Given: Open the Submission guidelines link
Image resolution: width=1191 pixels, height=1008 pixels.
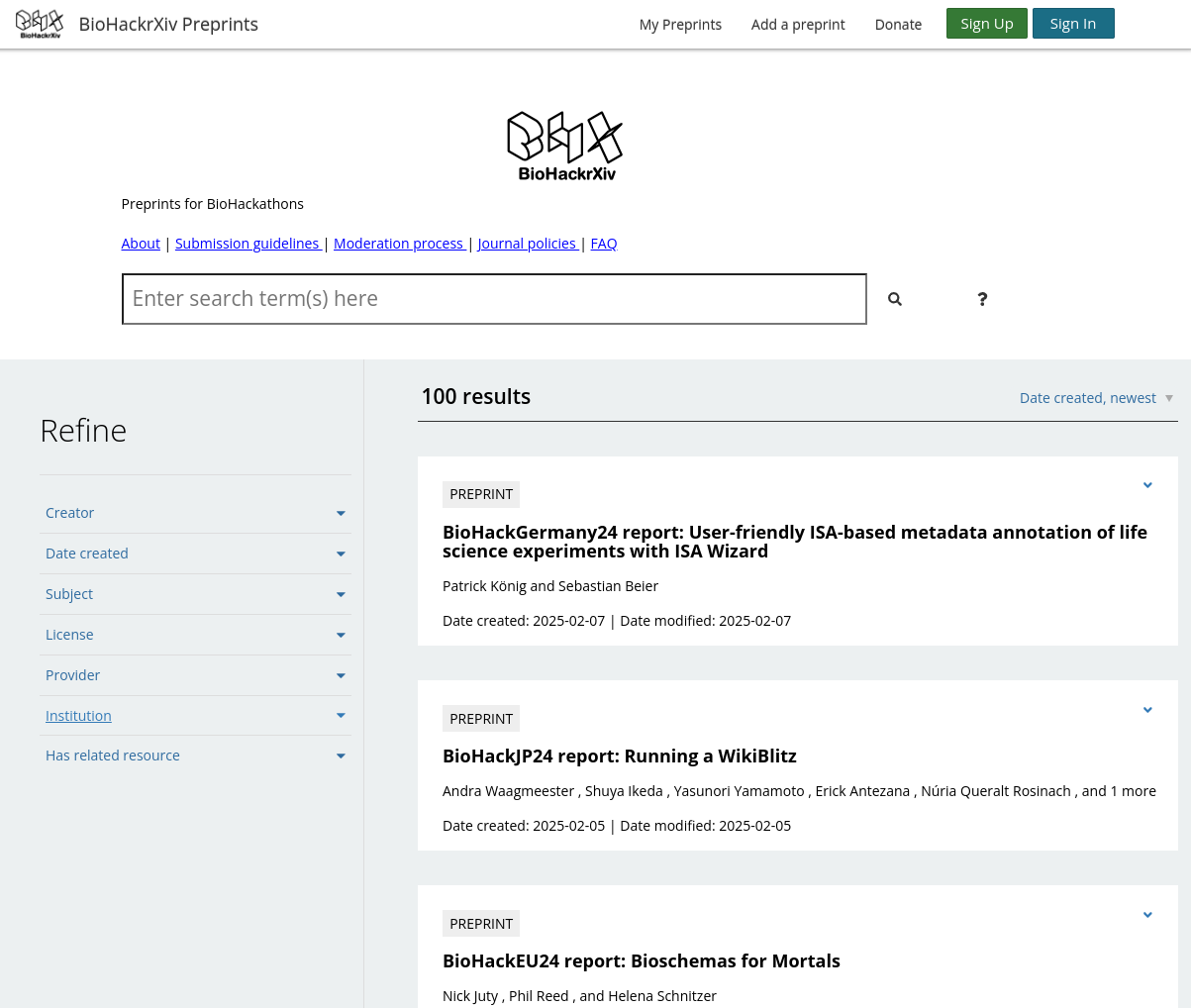Looking at the screenshot, I should 248,244.
